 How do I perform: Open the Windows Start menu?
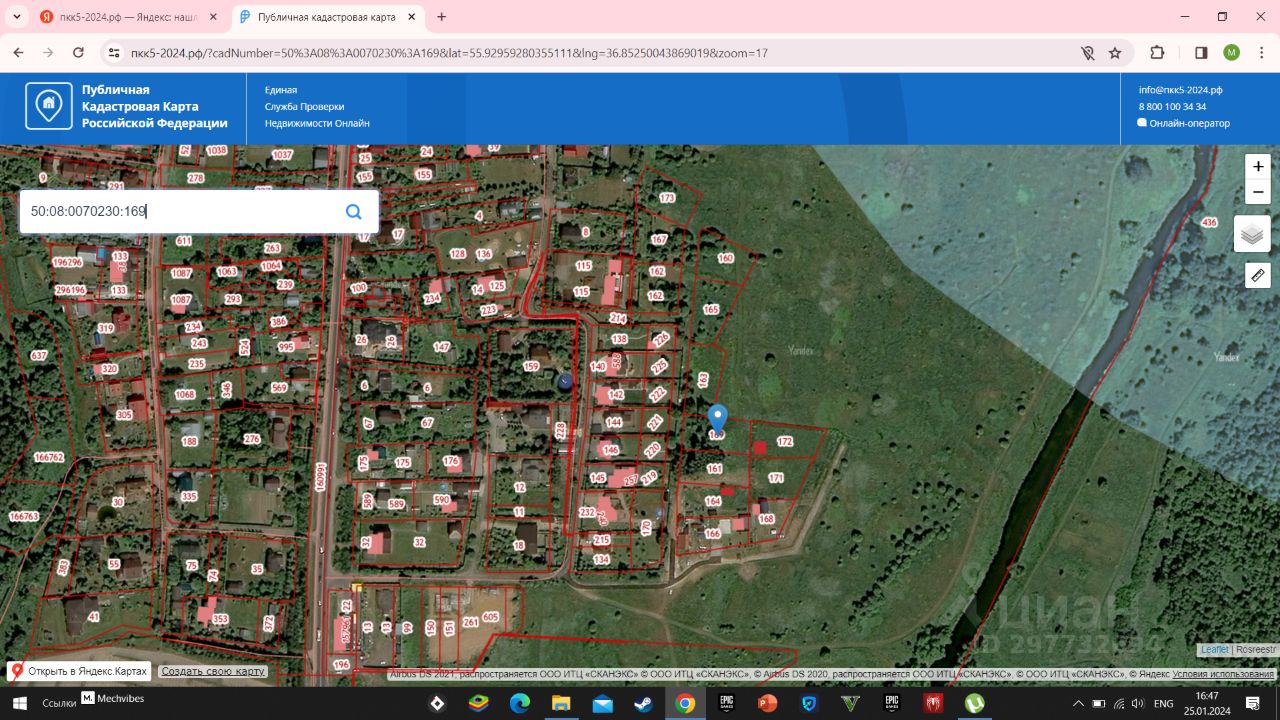19,703
